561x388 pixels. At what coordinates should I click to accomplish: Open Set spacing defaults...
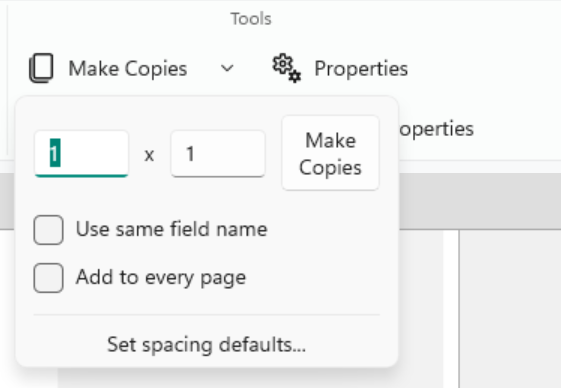[x=206, y=345]
